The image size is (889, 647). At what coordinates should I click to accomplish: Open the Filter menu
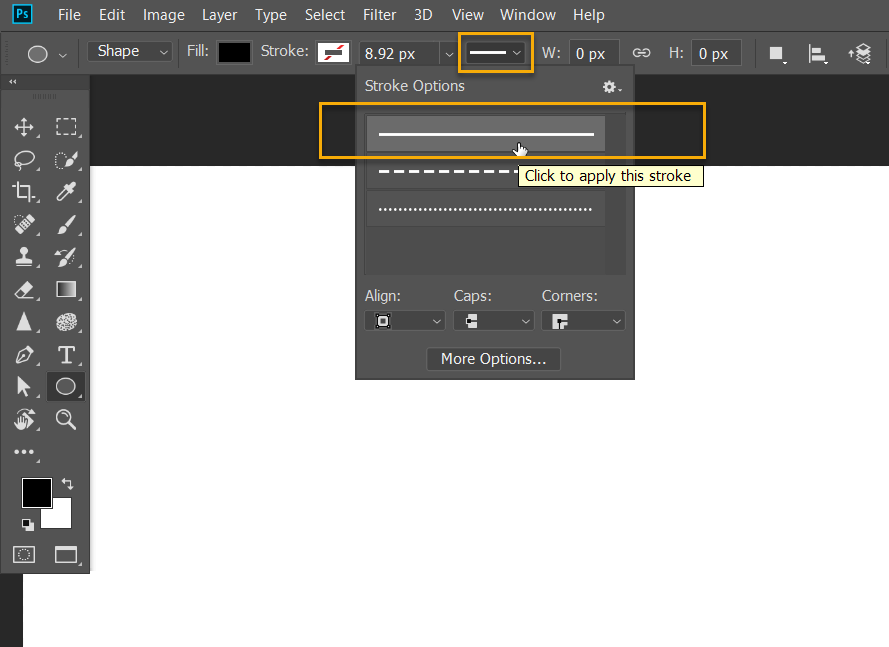[379, 14]
